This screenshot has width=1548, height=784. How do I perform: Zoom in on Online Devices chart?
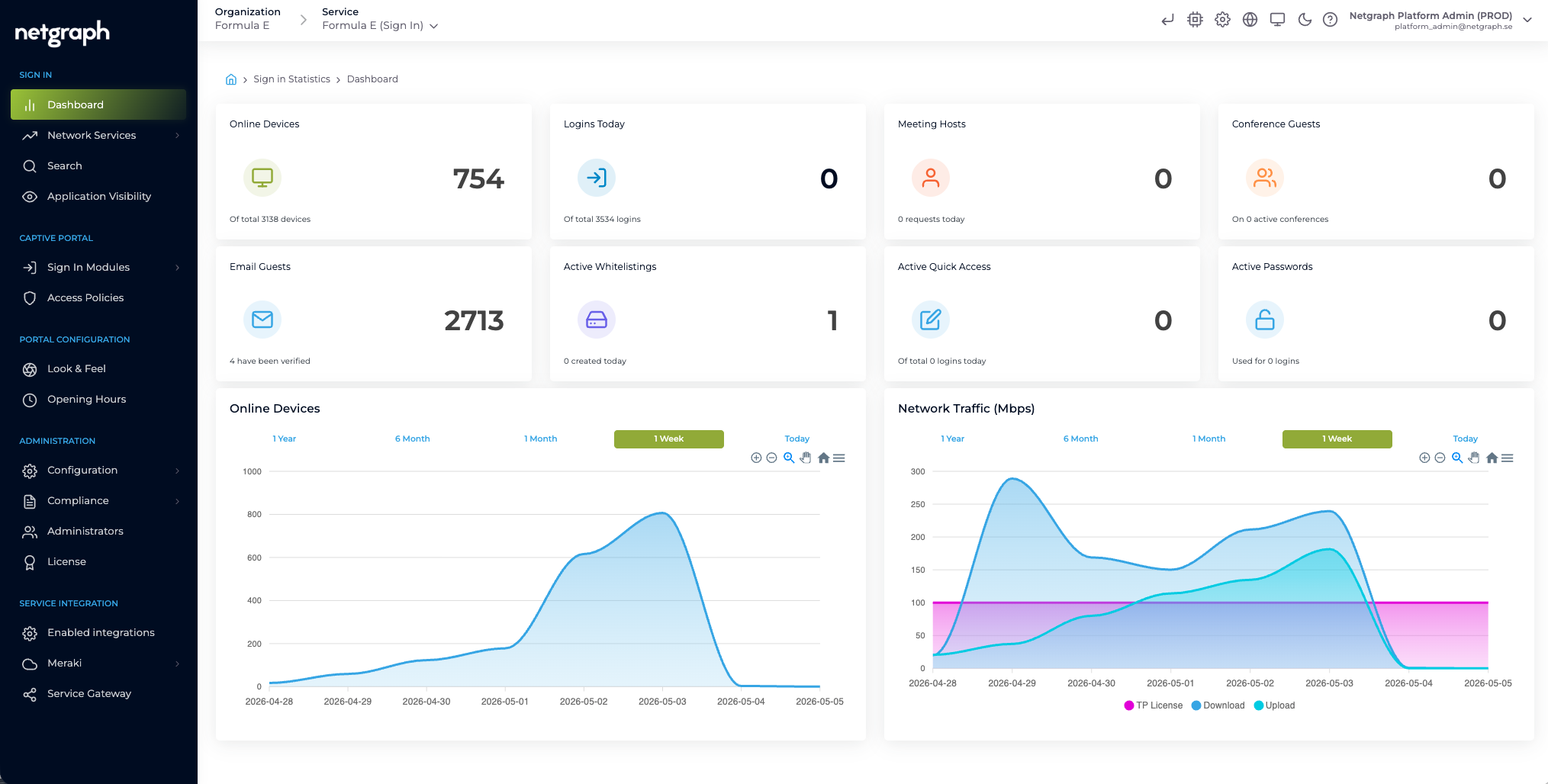pos(756,458)
